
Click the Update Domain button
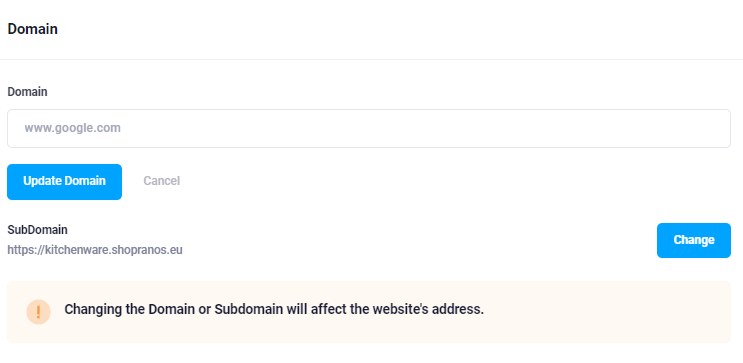tap(64, 182)
